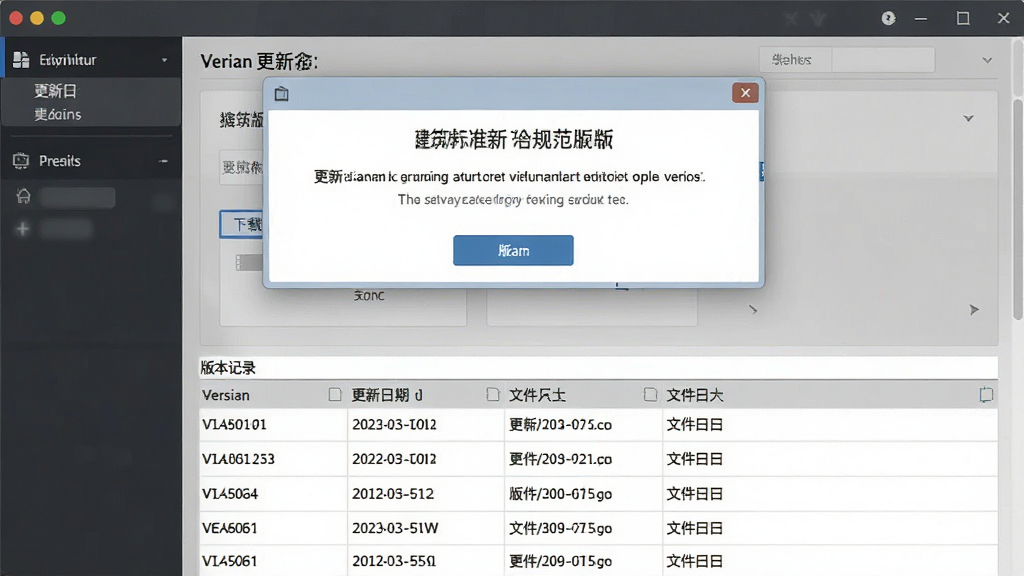Click the date cell 2023-03-51W
Image resolution: width=1024 pixels, height=576 pixels.
[395, 528]
